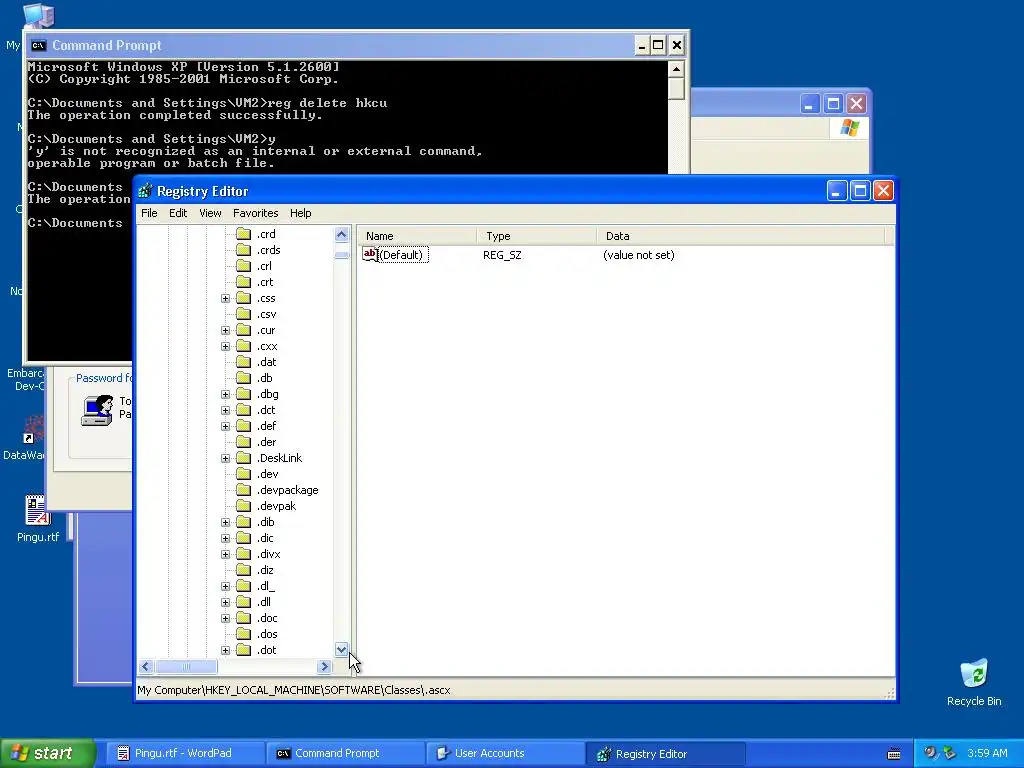Expand the .cxx registry key
This screenshot has height=768, width=1024.
tap(225, 346)
